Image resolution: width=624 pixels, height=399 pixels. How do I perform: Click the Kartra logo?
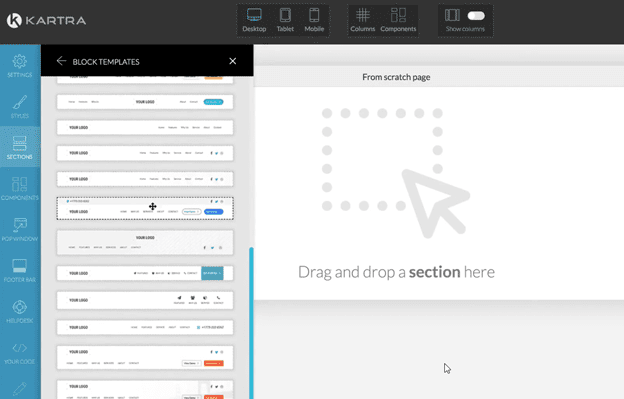point(46,20)
